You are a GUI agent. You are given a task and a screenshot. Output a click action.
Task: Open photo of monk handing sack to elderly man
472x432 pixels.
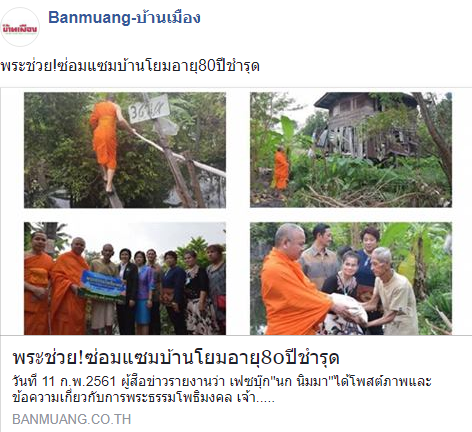[351, 278]
